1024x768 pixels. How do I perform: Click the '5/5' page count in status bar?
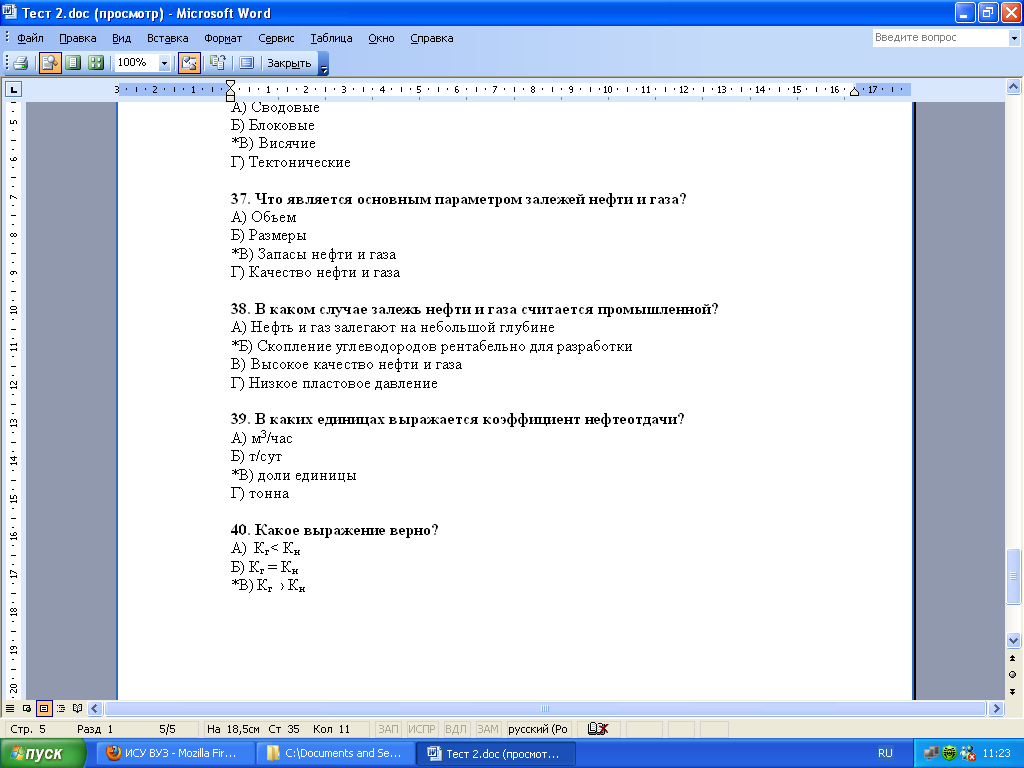click(167, 729)
